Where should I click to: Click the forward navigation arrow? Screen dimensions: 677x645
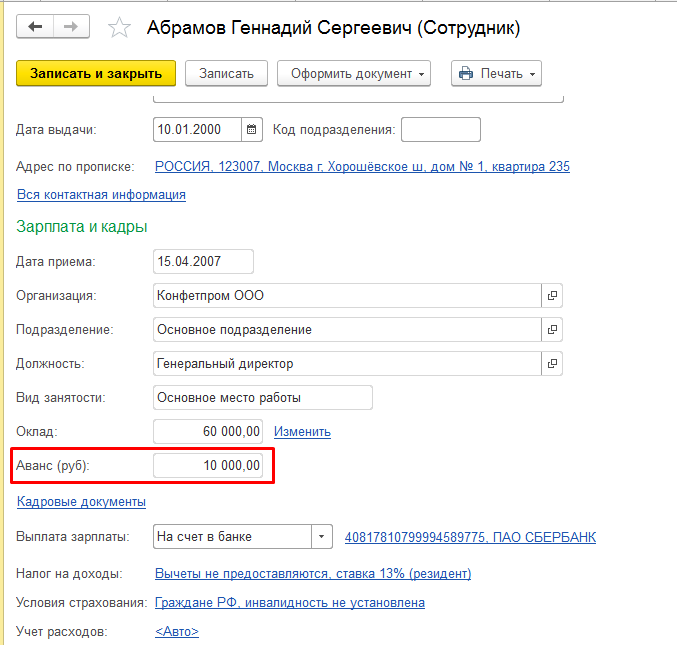(71, 27)
